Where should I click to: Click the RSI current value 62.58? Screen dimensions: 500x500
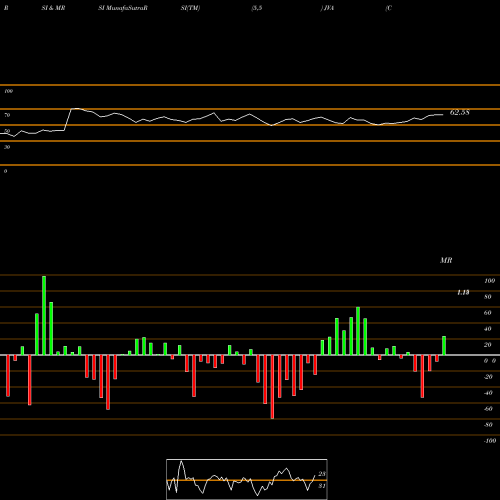pos(459,112)
